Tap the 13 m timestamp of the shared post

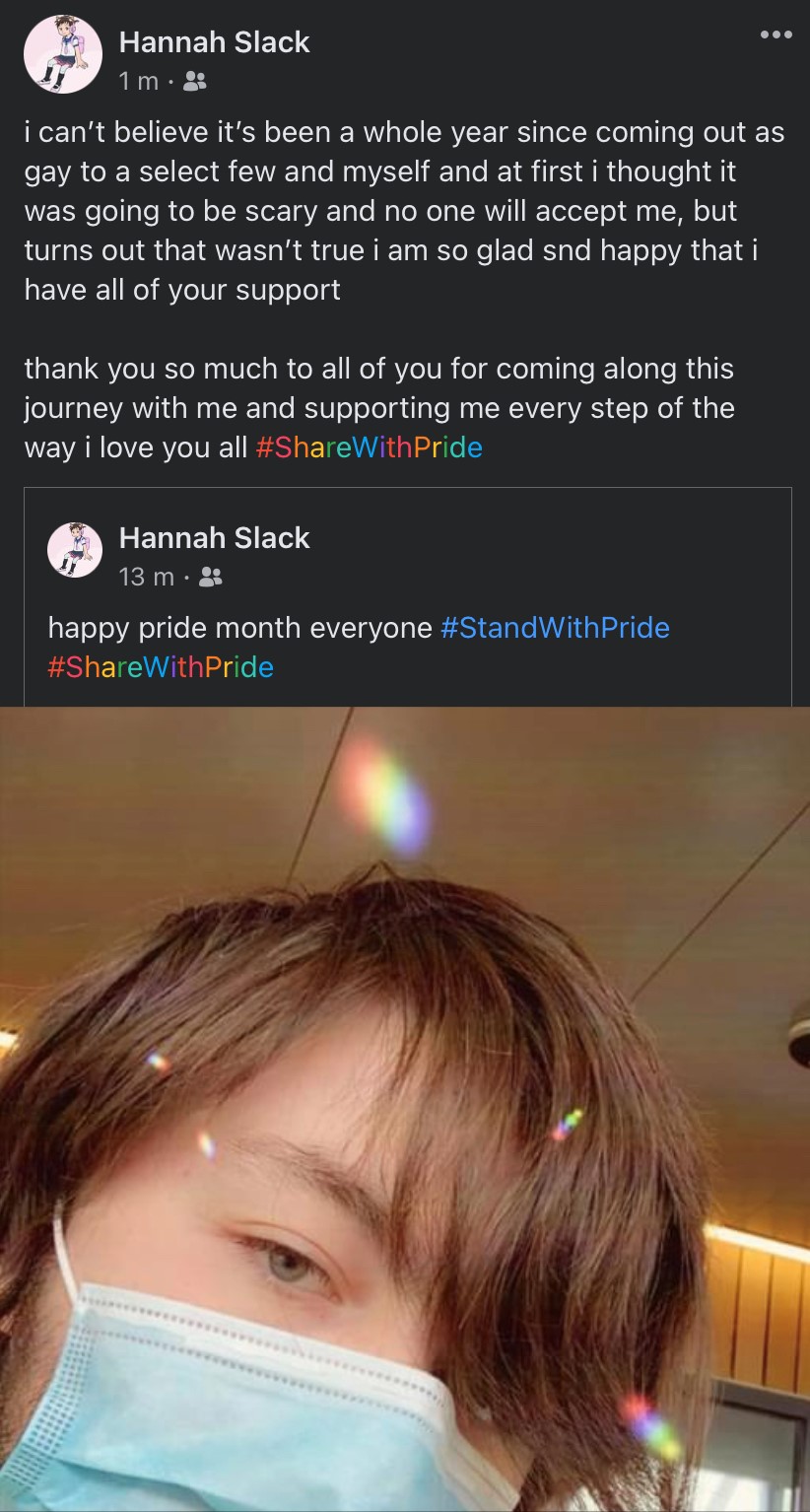pos(146,577)
